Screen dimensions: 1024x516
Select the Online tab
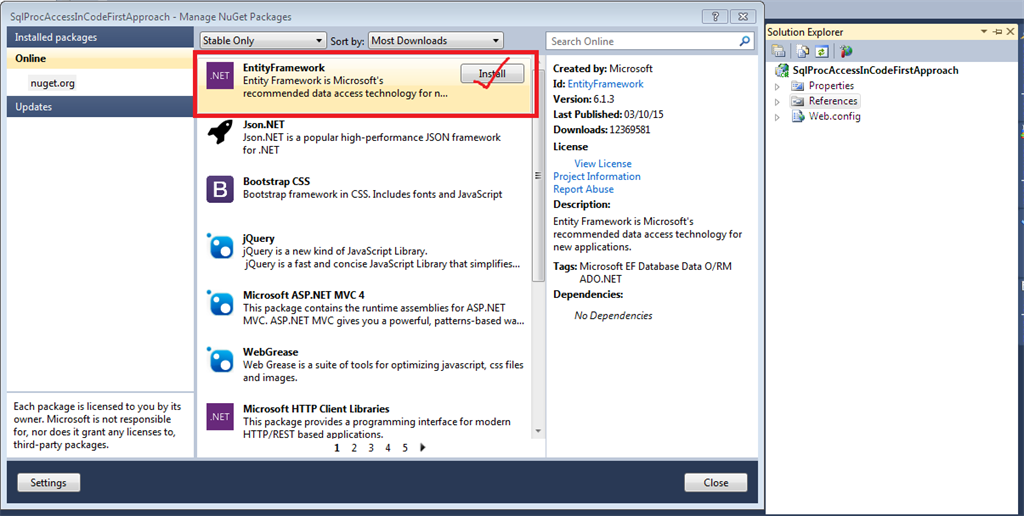coord(101,58)
